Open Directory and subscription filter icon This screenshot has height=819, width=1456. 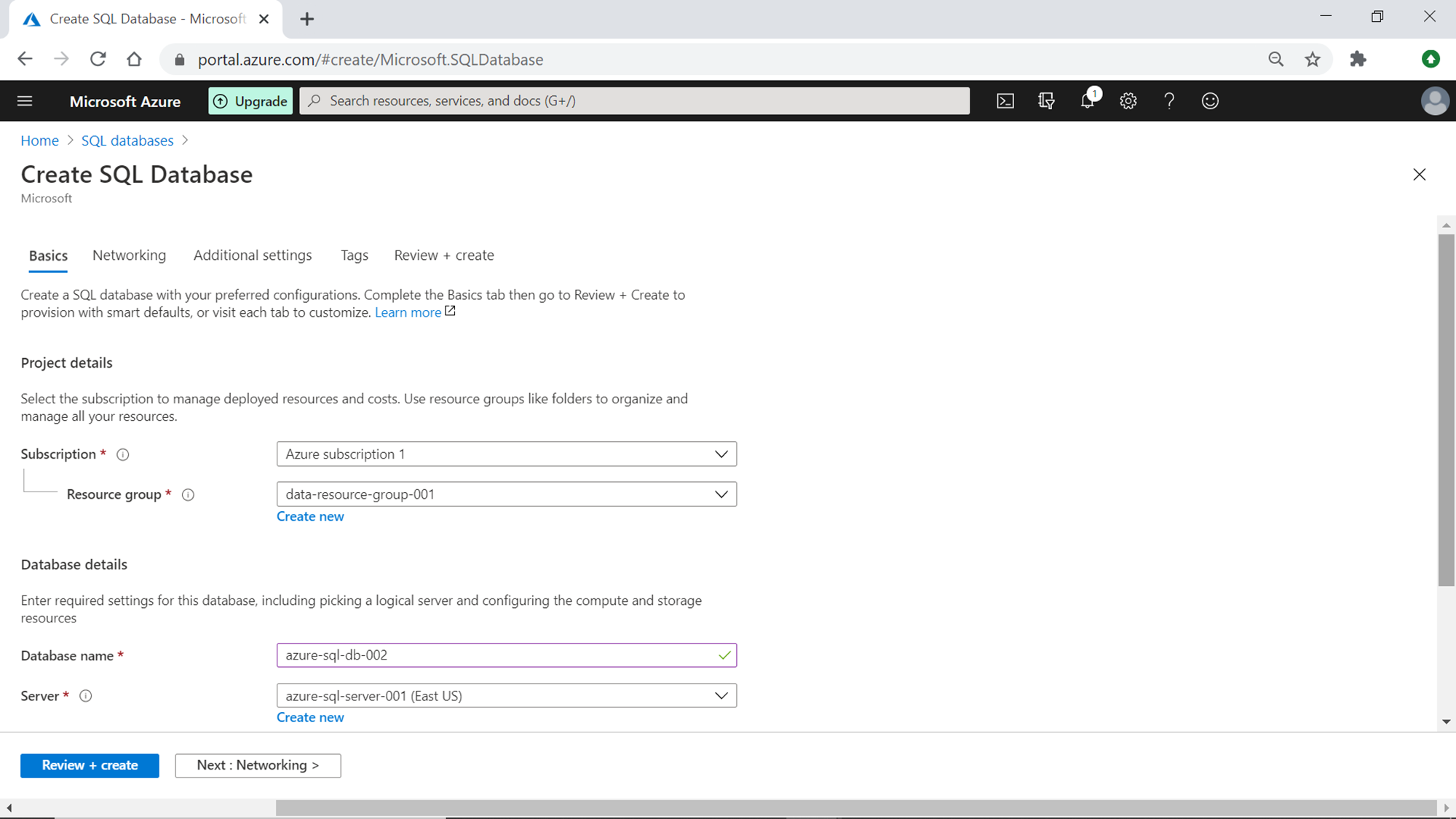pos(1046,101)
